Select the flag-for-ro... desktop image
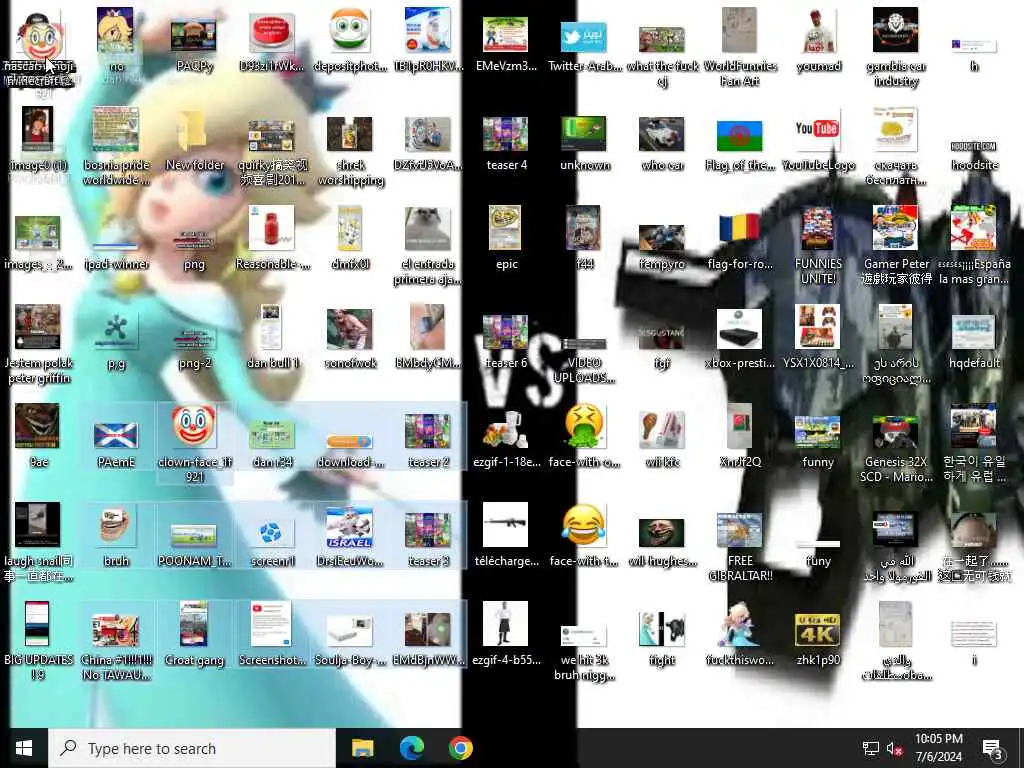The image size is (1024, 768). click(739, 242)
